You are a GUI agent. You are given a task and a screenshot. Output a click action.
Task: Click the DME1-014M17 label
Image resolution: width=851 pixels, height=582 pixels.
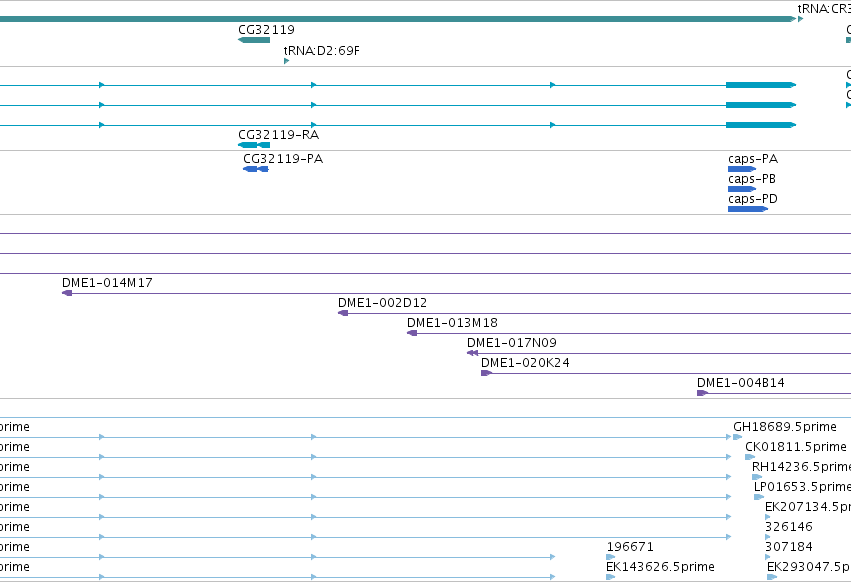(107, 282)
